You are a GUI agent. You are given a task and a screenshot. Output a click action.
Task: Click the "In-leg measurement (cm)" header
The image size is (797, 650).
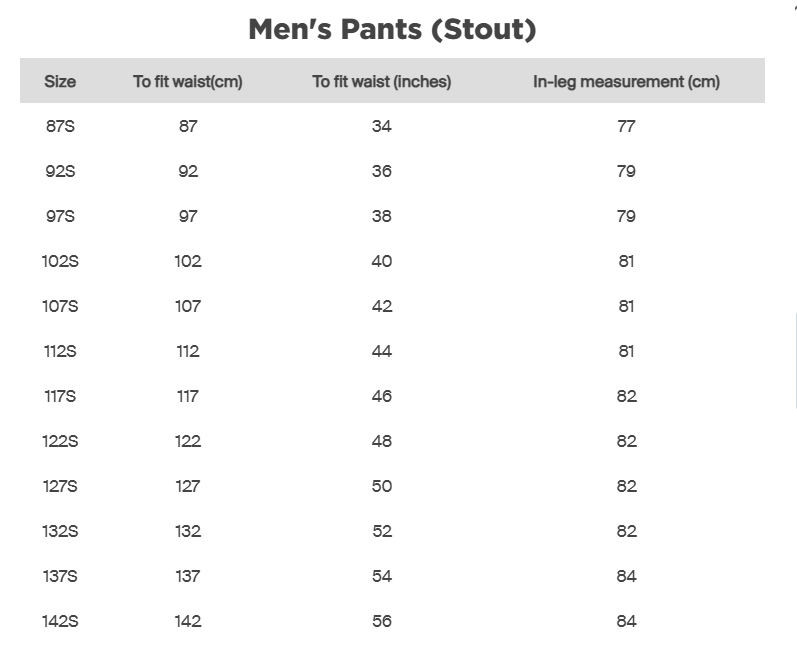pyautogui.click(x=626, y=82)
